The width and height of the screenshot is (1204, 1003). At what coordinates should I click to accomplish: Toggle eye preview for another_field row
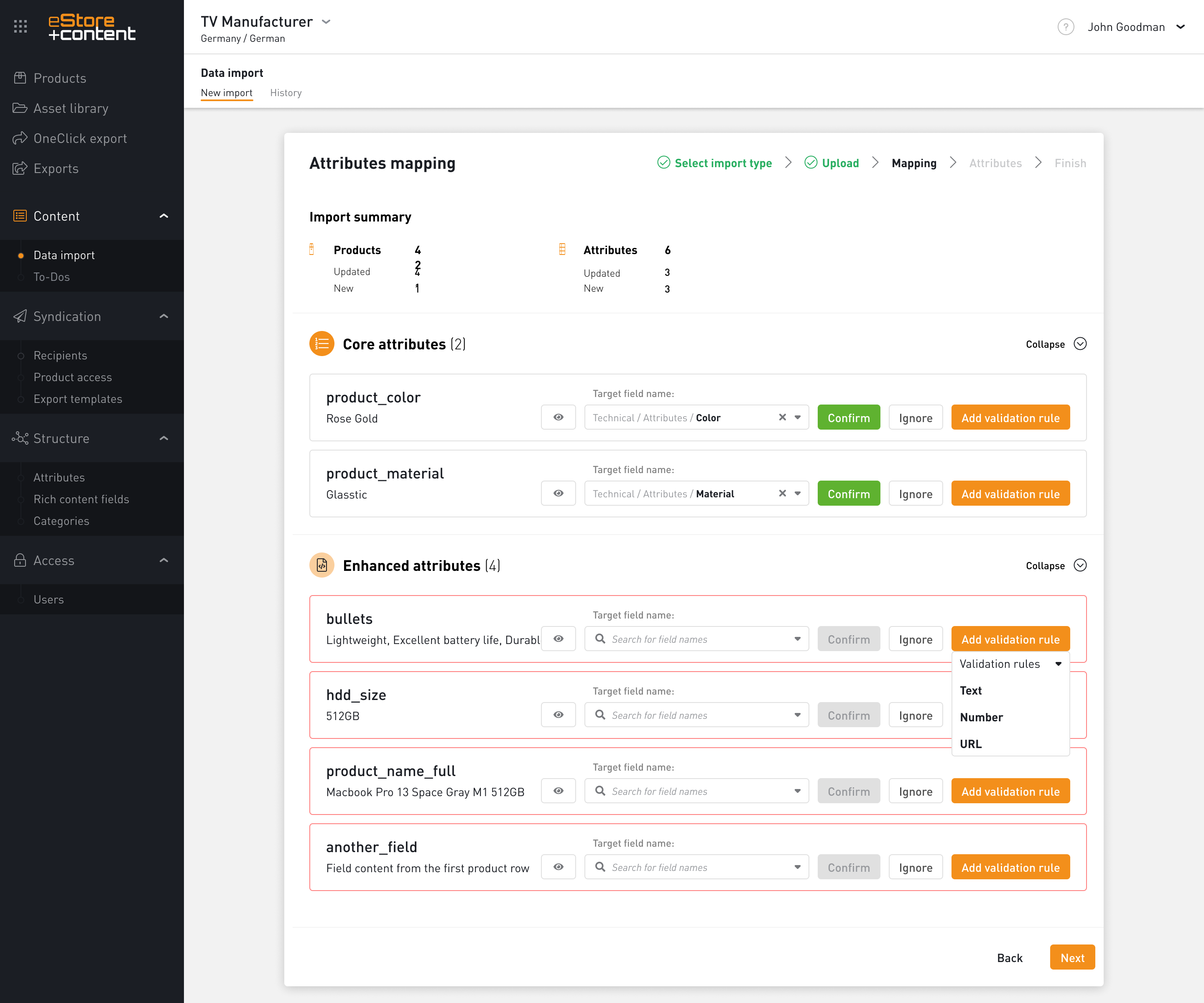click(x=558, y=867)
